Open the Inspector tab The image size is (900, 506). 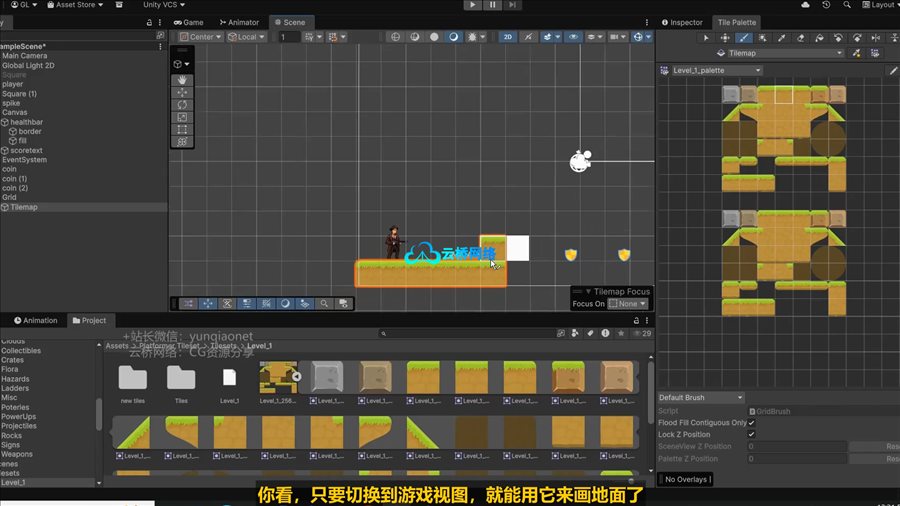click(x=681, y=22)
